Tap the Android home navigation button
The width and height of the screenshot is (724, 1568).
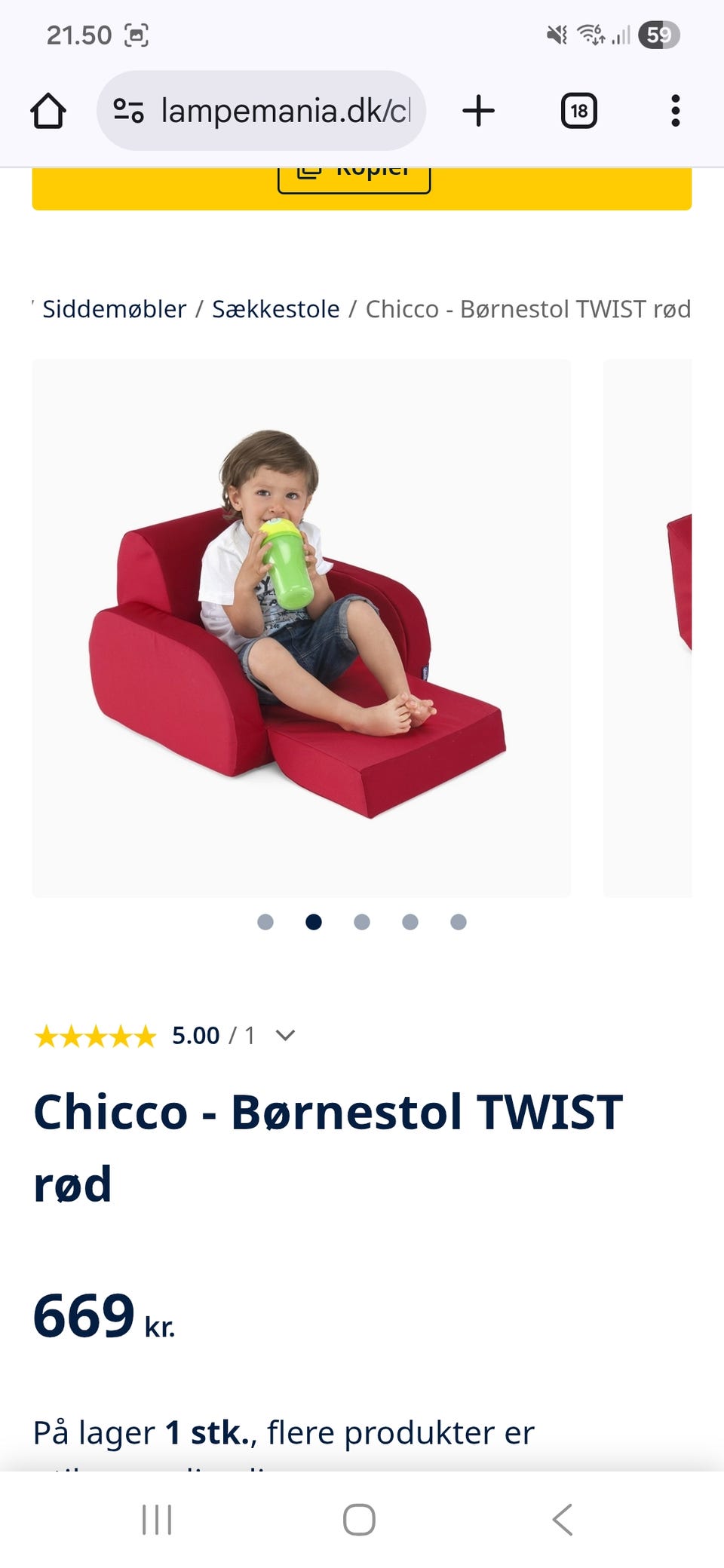pyautogui.click(x=359, y=1519)
